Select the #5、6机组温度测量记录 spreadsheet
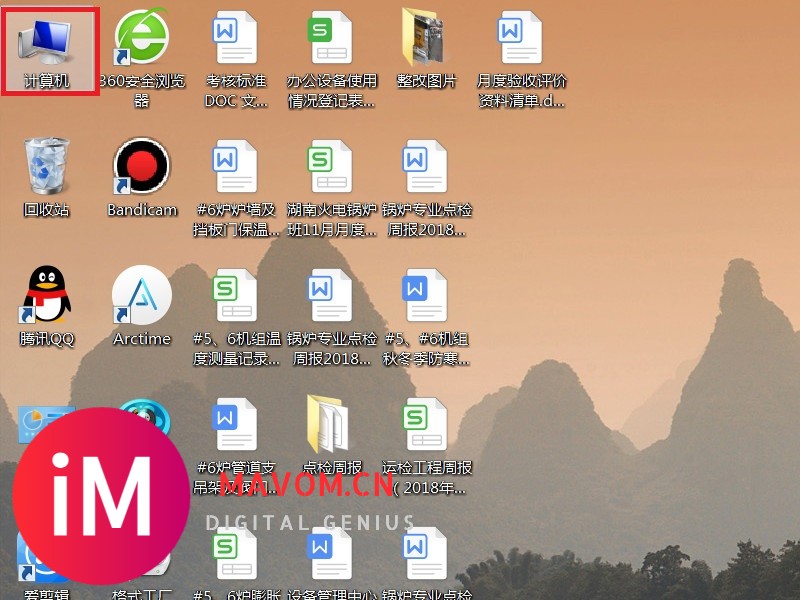800x600 pixels. [x=236, y=296]
